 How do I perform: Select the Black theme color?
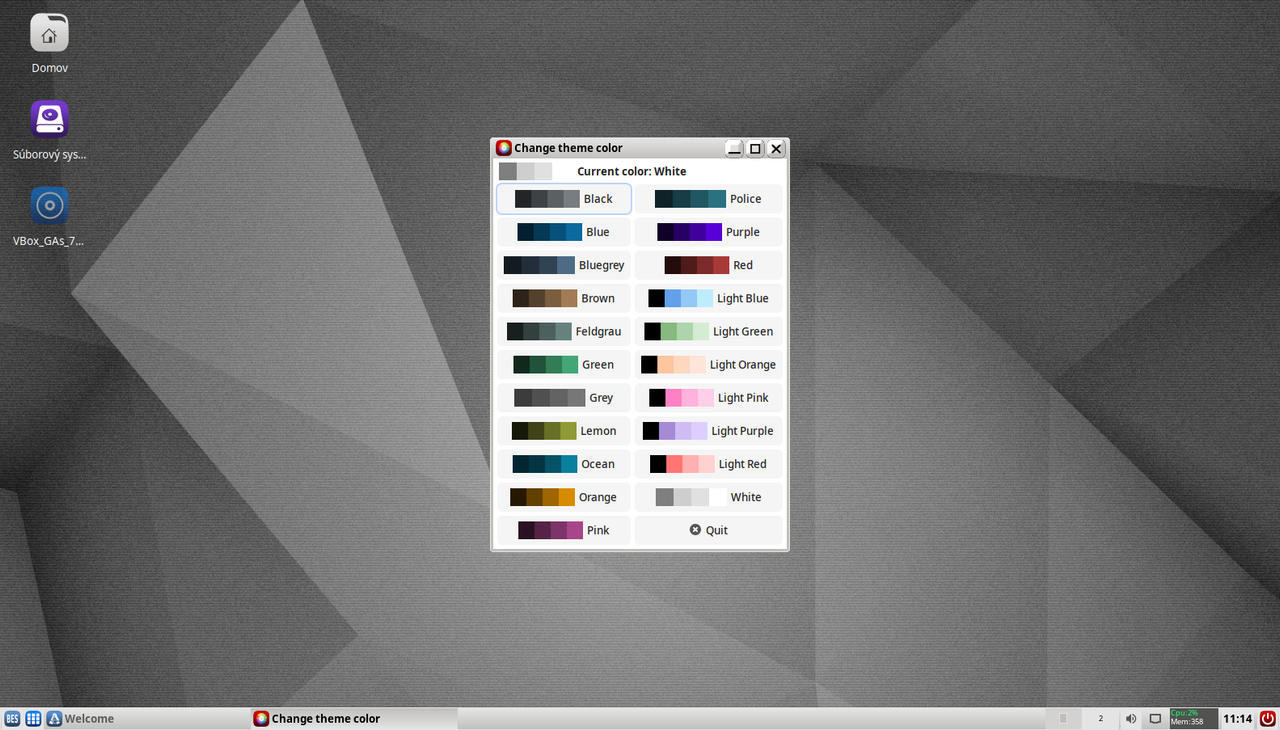tap(564, 199)
